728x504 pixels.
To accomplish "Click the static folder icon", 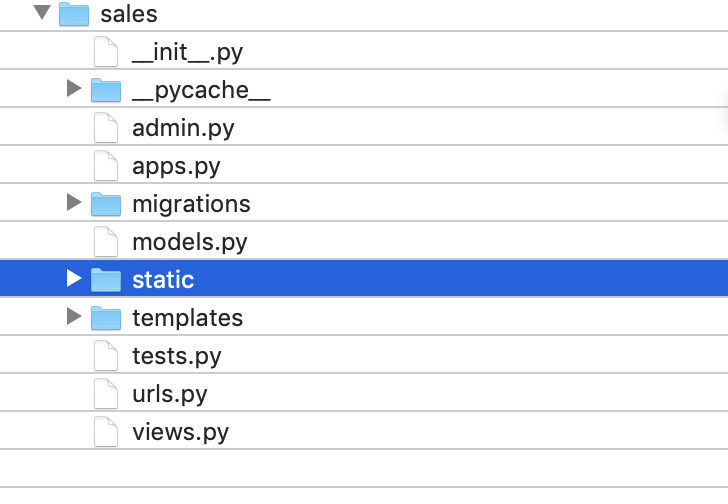I will click(x=106, y=280).
